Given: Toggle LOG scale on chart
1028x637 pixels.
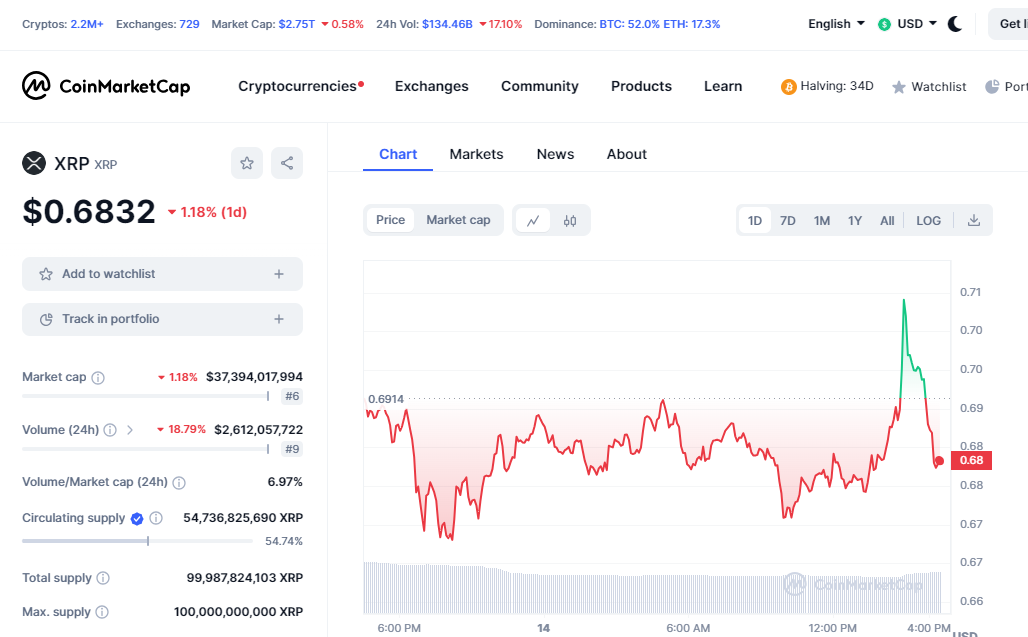Looking at the screenshot, I should (928, 221).
